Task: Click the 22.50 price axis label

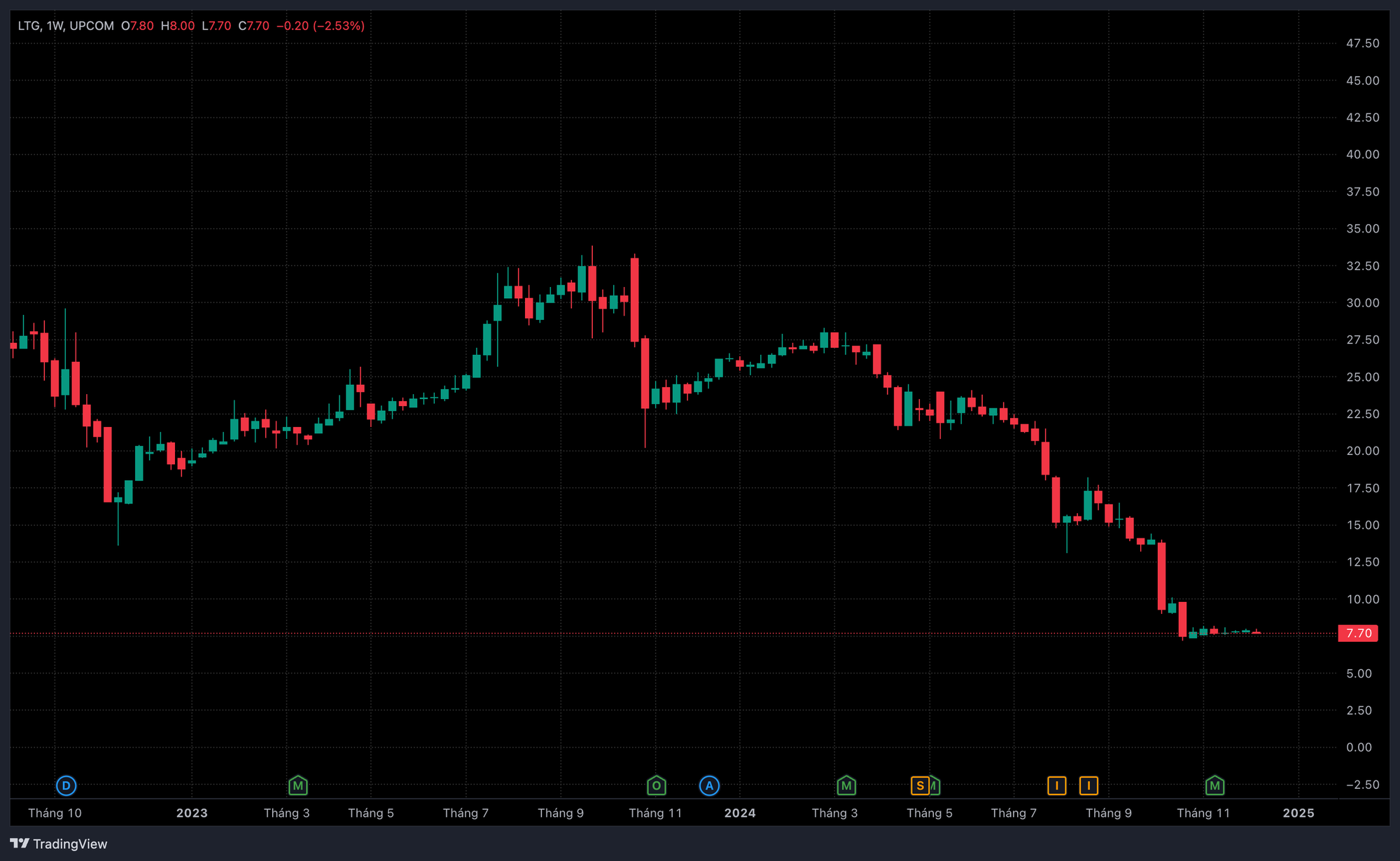Action: pos(1362,414)
